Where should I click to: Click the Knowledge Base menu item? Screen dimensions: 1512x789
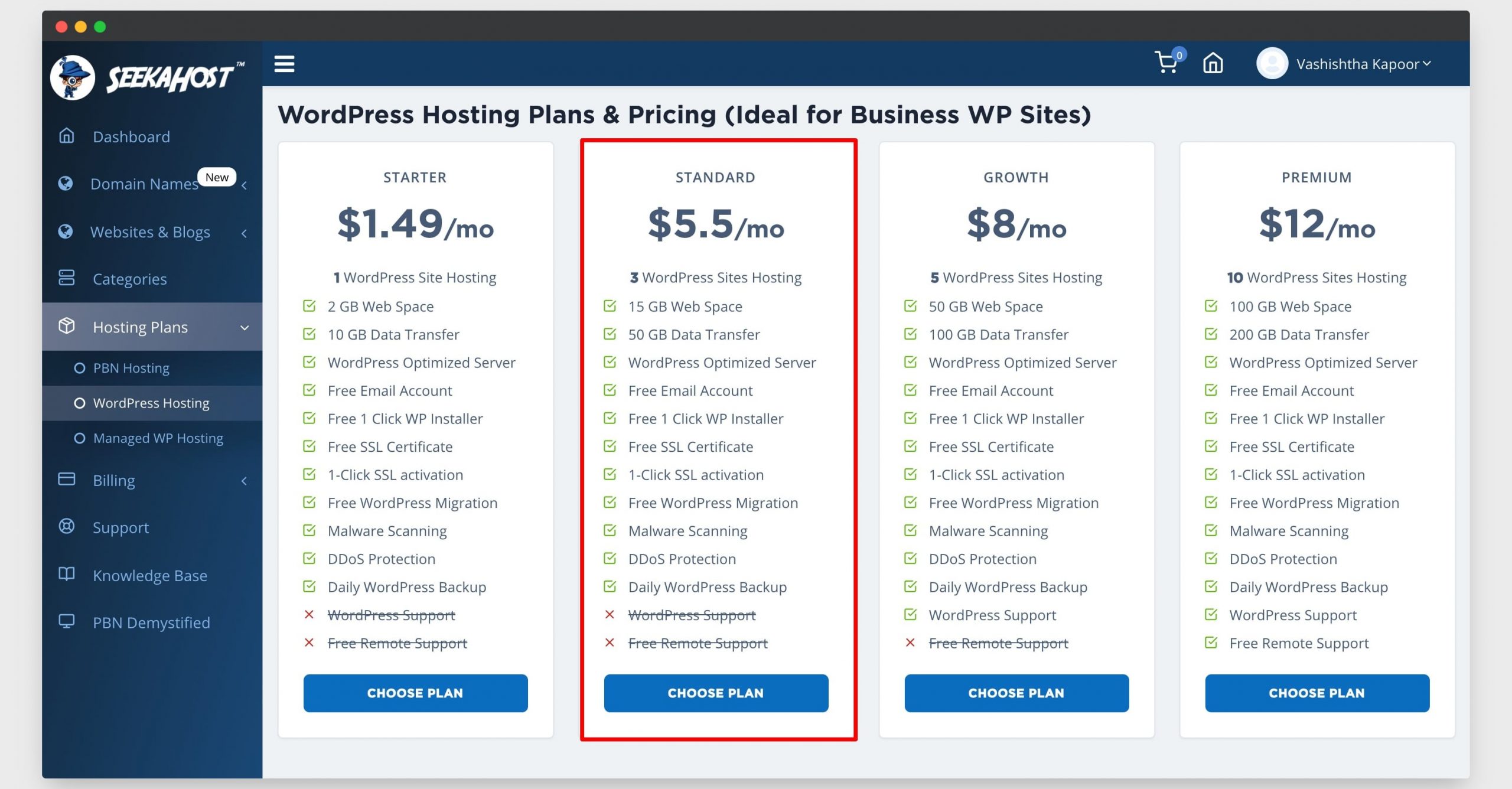click(x=151, y=575)
